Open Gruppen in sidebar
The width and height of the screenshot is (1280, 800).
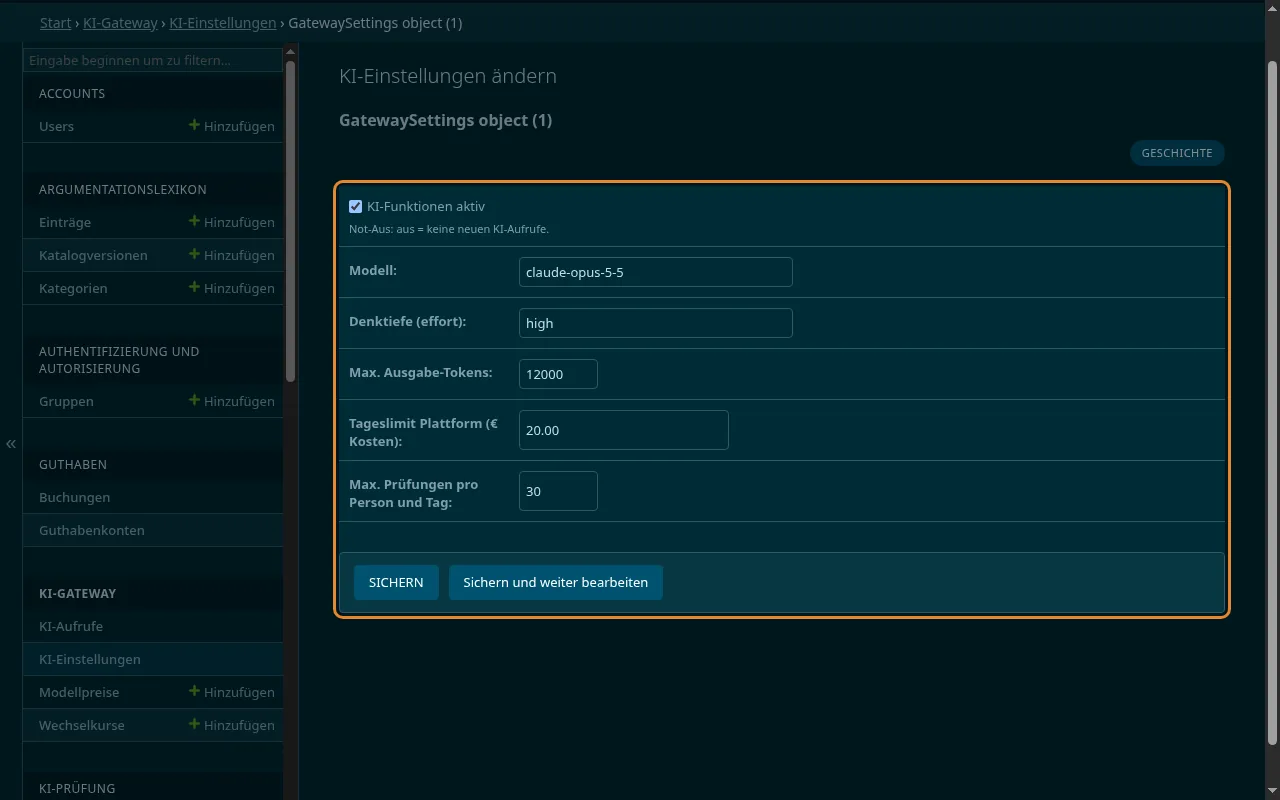point(66,401)
